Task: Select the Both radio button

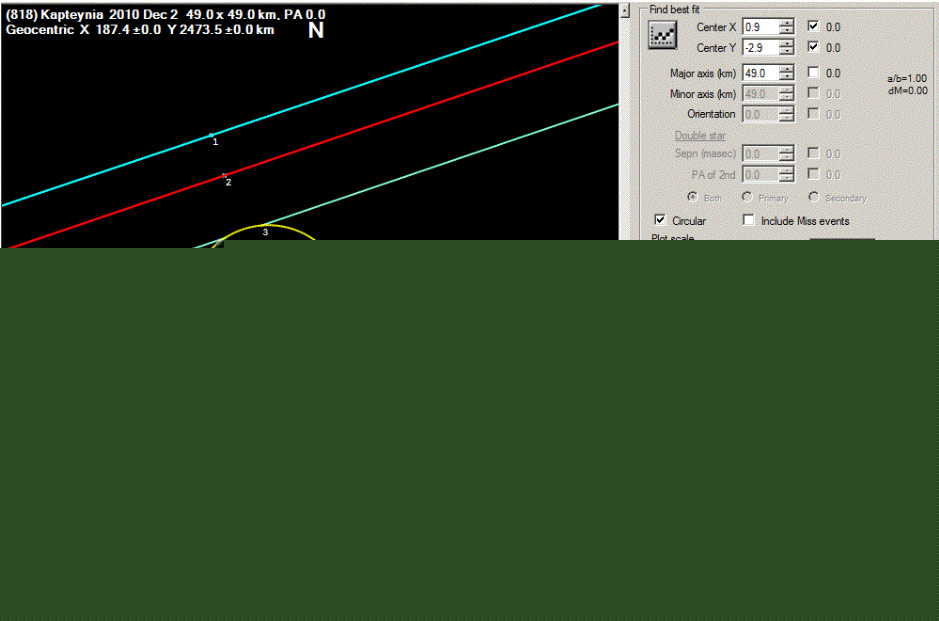Action: 692,196
